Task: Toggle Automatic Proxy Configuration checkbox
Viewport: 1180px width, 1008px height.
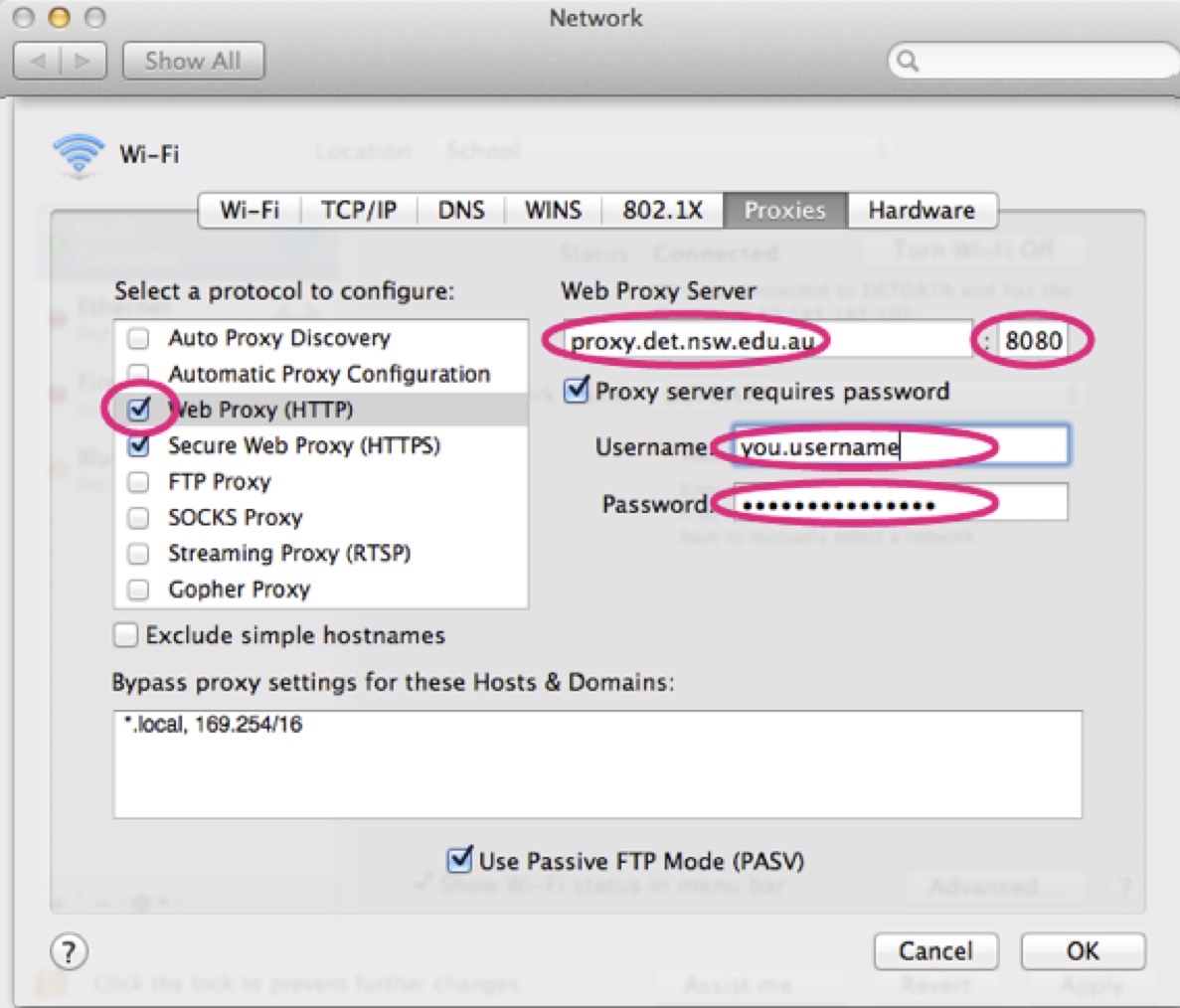Action: (138, 373)
